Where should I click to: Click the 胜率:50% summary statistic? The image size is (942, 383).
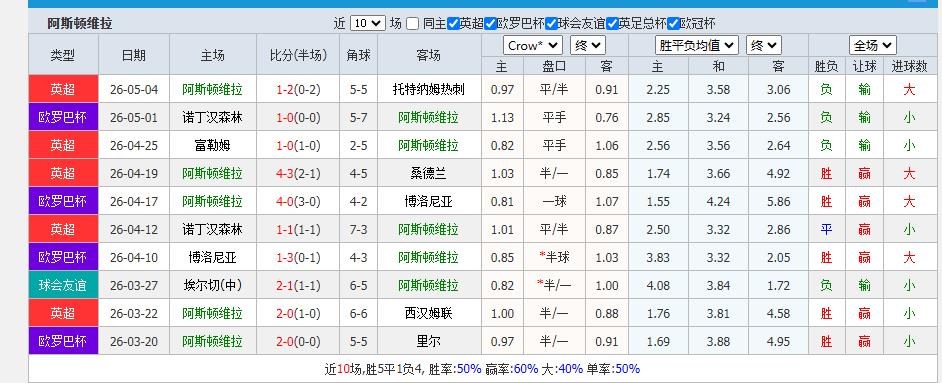click(455, 369)
